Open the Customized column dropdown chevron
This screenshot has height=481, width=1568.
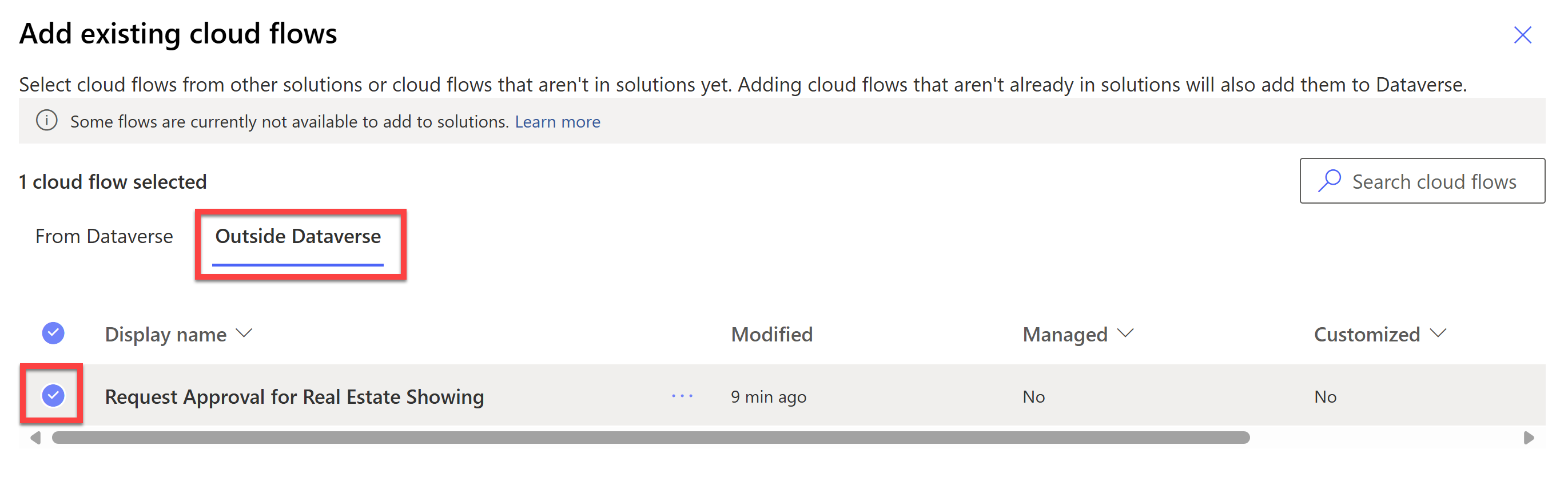(x=1438, y=333)
